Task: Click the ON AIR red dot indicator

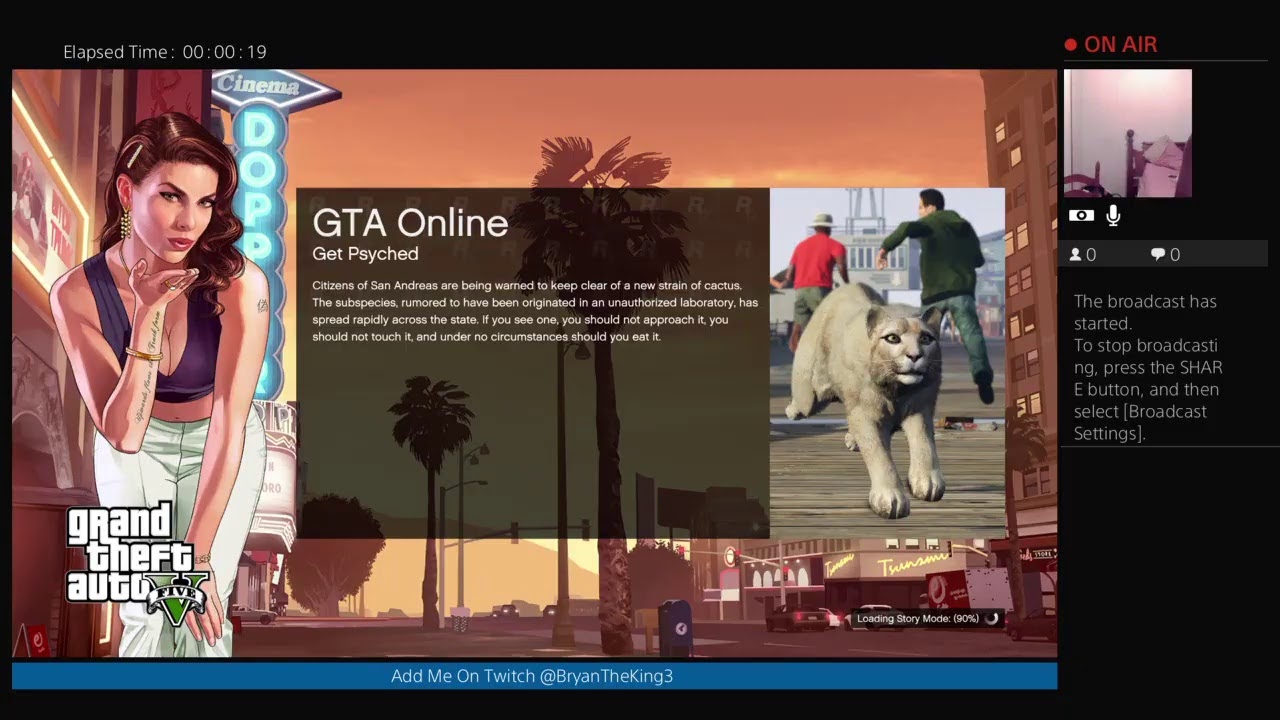Action: click(1070, 45)
